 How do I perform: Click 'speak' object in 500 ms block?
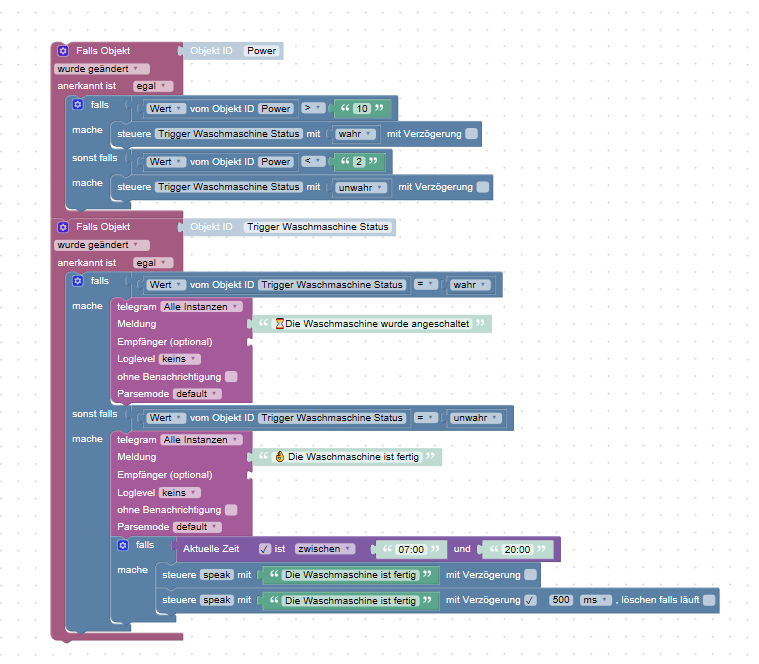coord(217,600)
